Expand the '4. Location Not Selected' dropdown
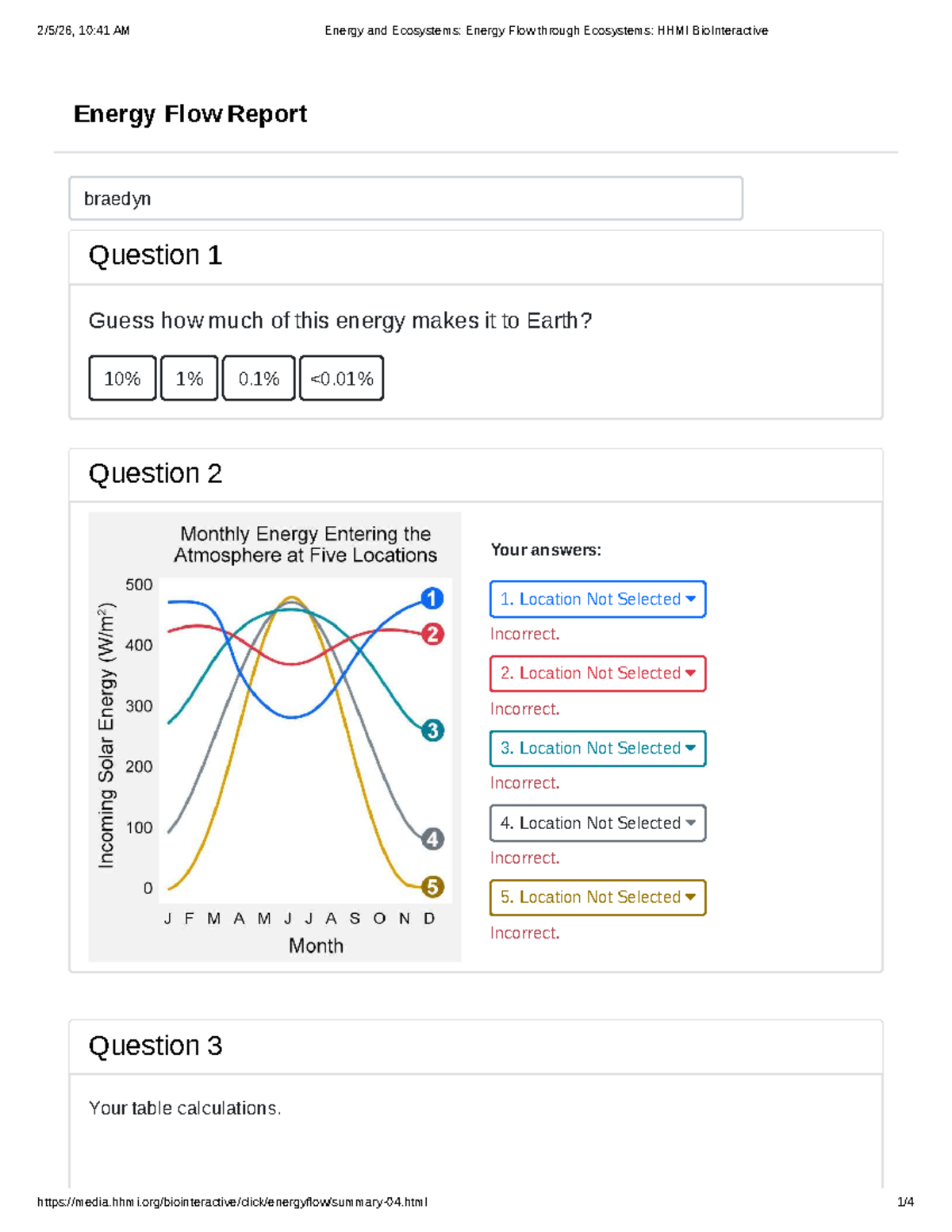The width and height of the screenshot is (952, 1232). click(x=598, y=823)
